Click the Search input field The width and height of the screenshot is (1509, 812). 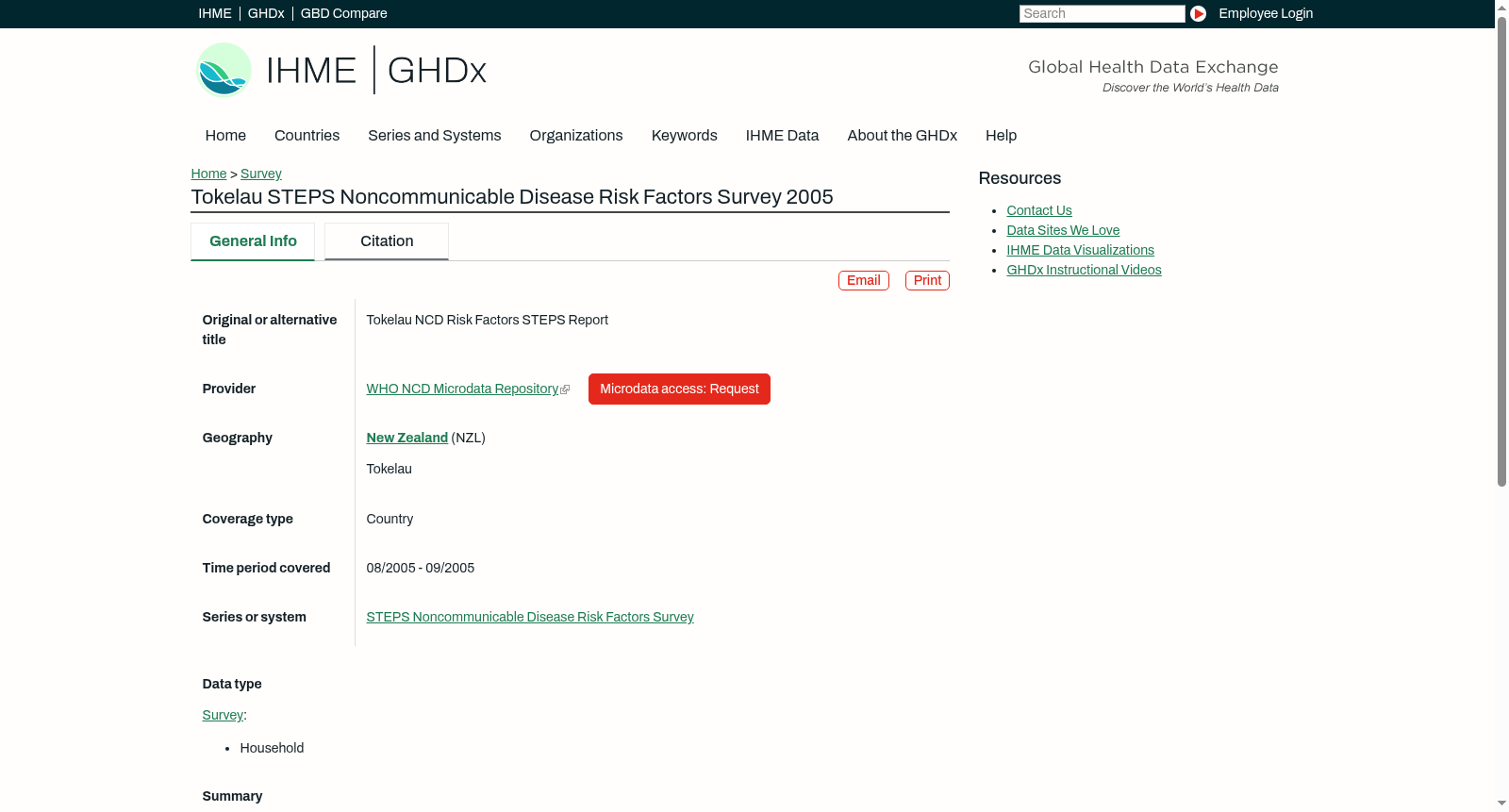1102,13
